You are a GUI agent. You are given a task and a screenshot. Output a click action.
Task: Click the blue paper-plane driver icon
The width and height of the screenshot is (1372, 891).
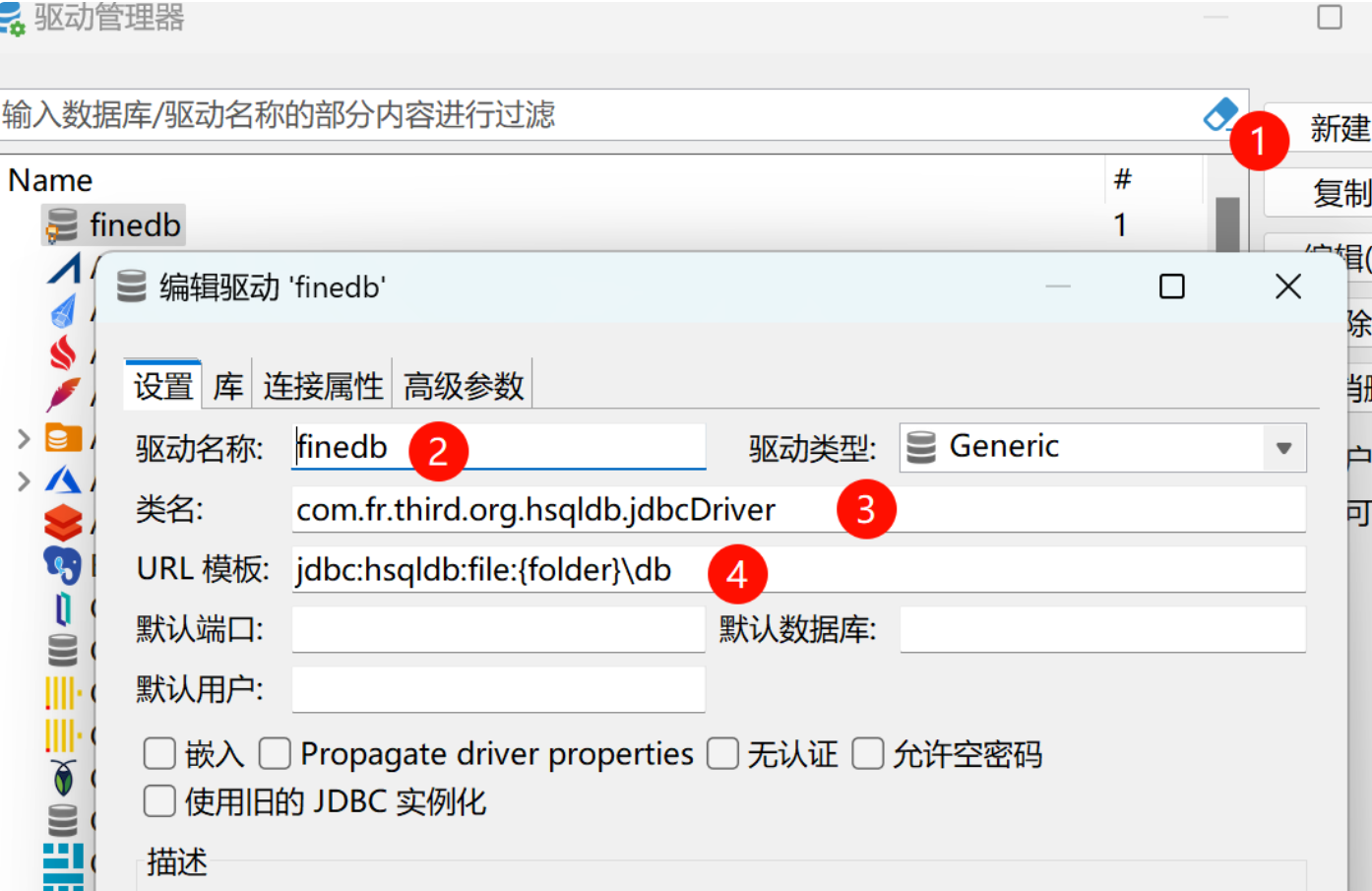click(x=64, y=311)
